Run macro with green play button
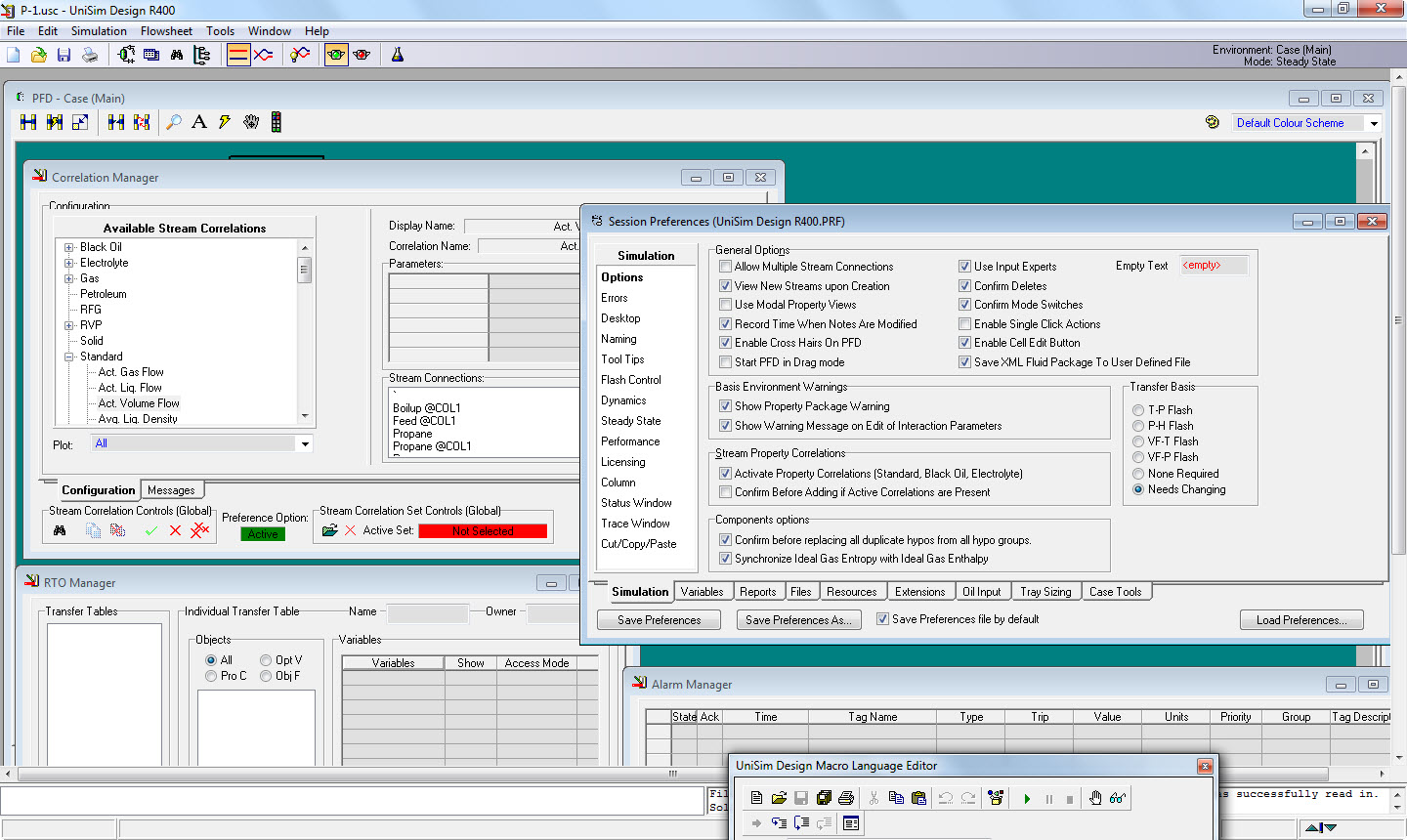 tap(1027, 799)
